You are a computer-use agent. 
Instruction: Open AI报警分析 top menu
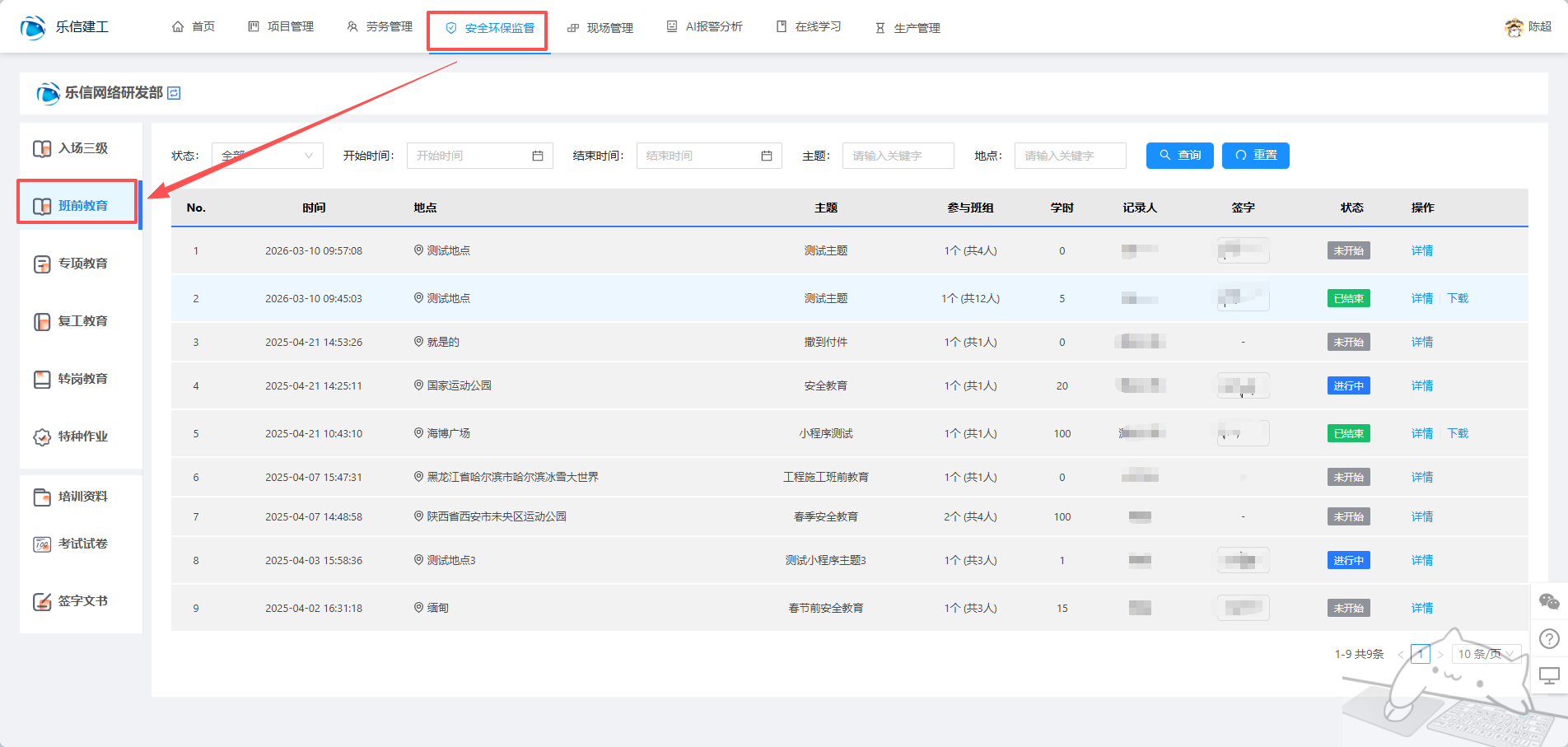[x=704, y=27]
